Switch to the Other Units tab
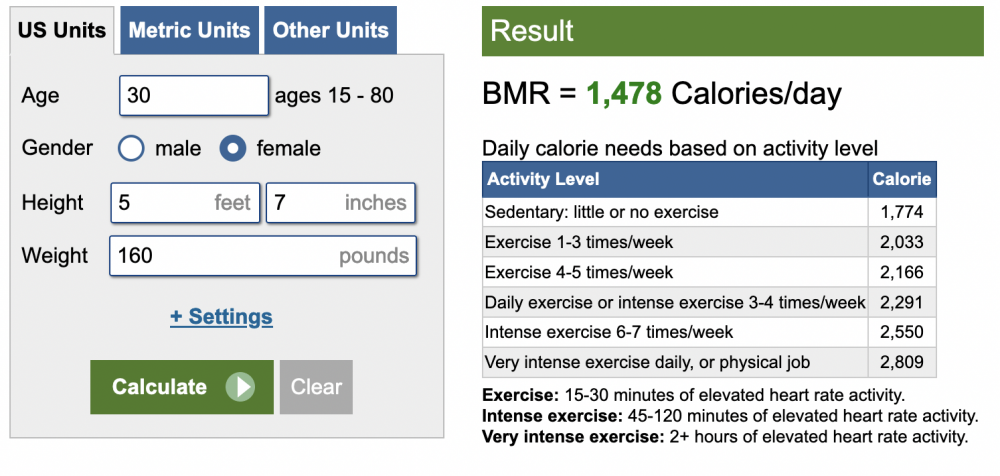This screenshot has width=1000, height=476. coord(330,30)
